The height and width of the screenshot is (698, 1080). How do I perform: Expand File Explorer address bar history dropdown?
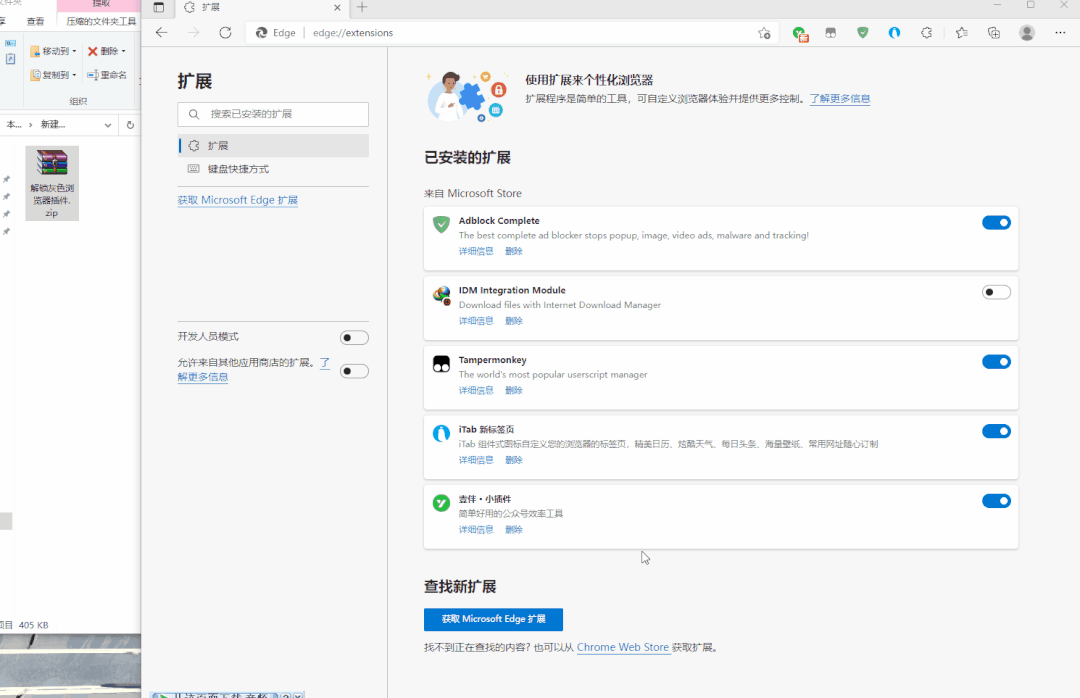tap(107, 125)
